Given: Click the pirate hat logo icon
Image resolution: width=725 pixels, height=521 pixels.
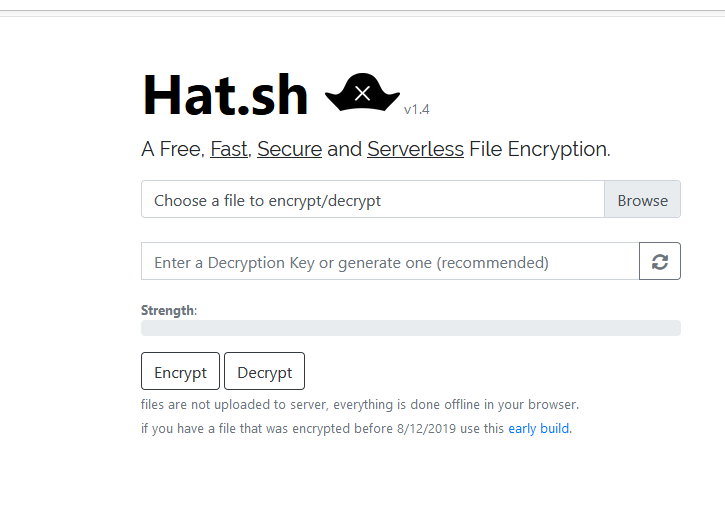Looking at the screenshot, I should click(x=362, y=93).
